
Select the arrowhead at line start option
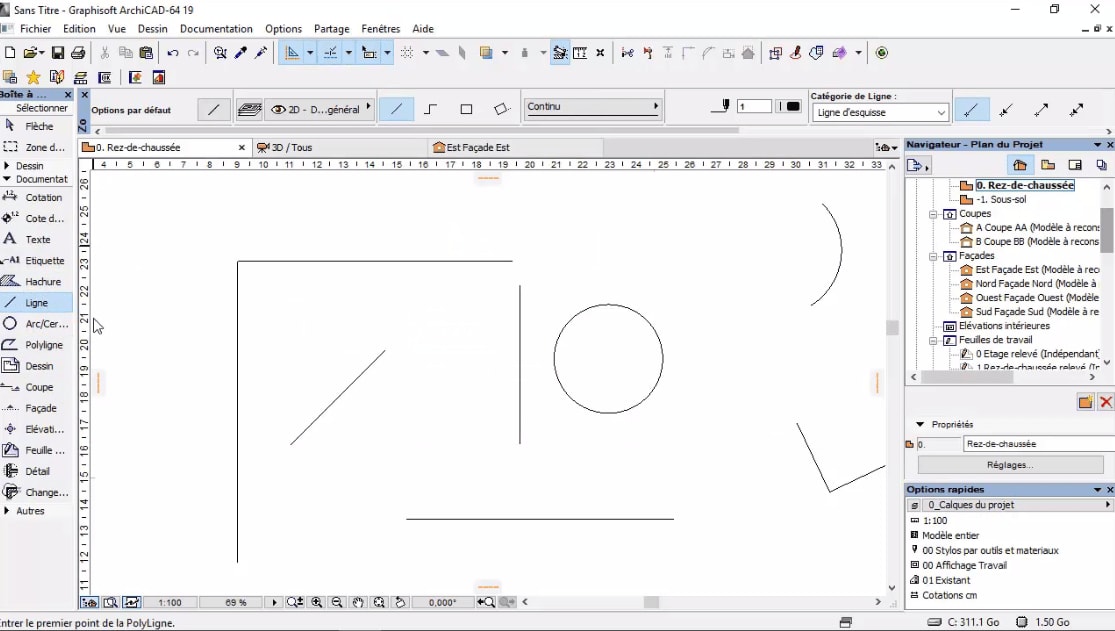point(1005,110)
